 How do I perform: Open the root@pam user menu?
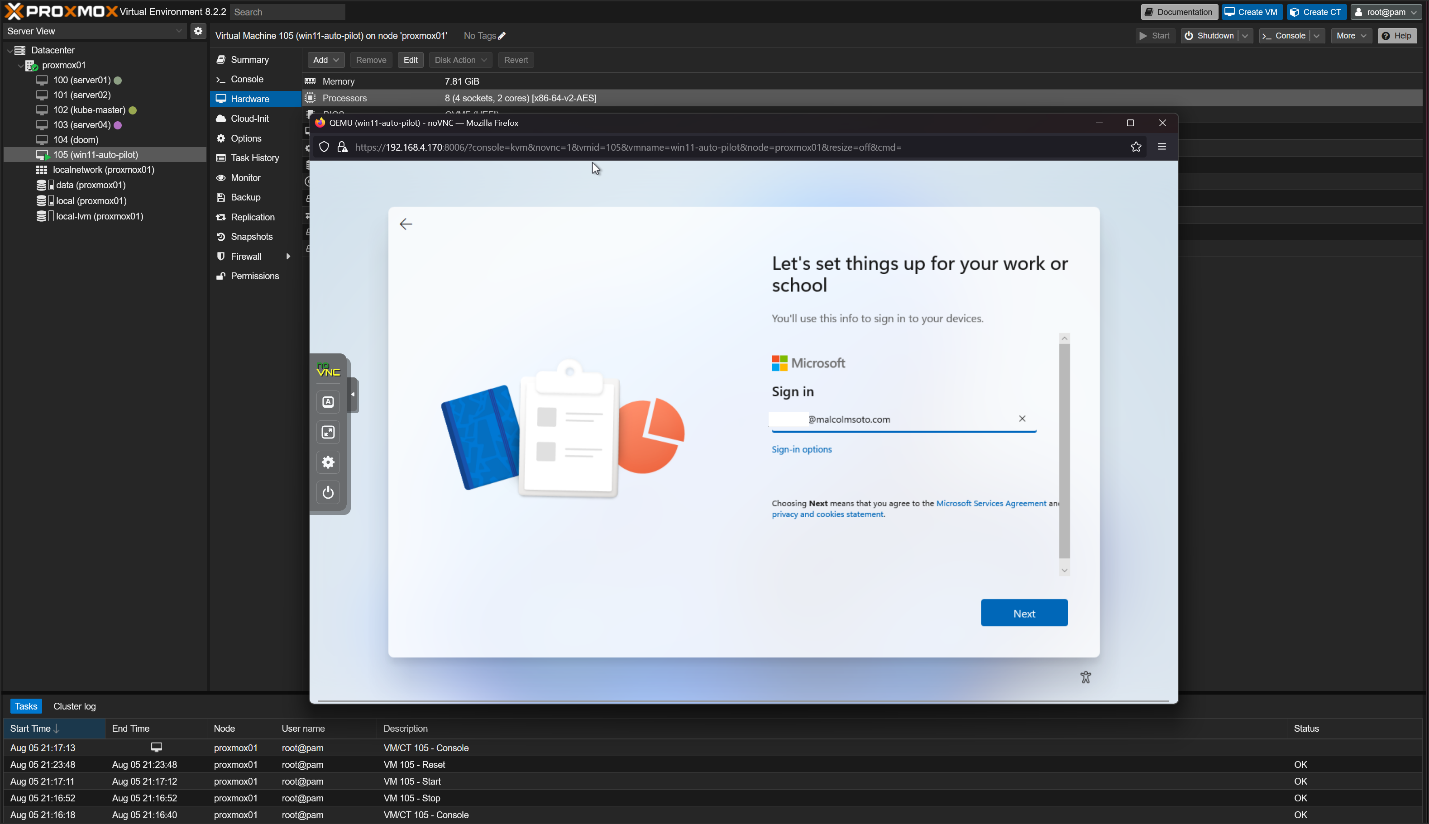[x=1385, y=12]
